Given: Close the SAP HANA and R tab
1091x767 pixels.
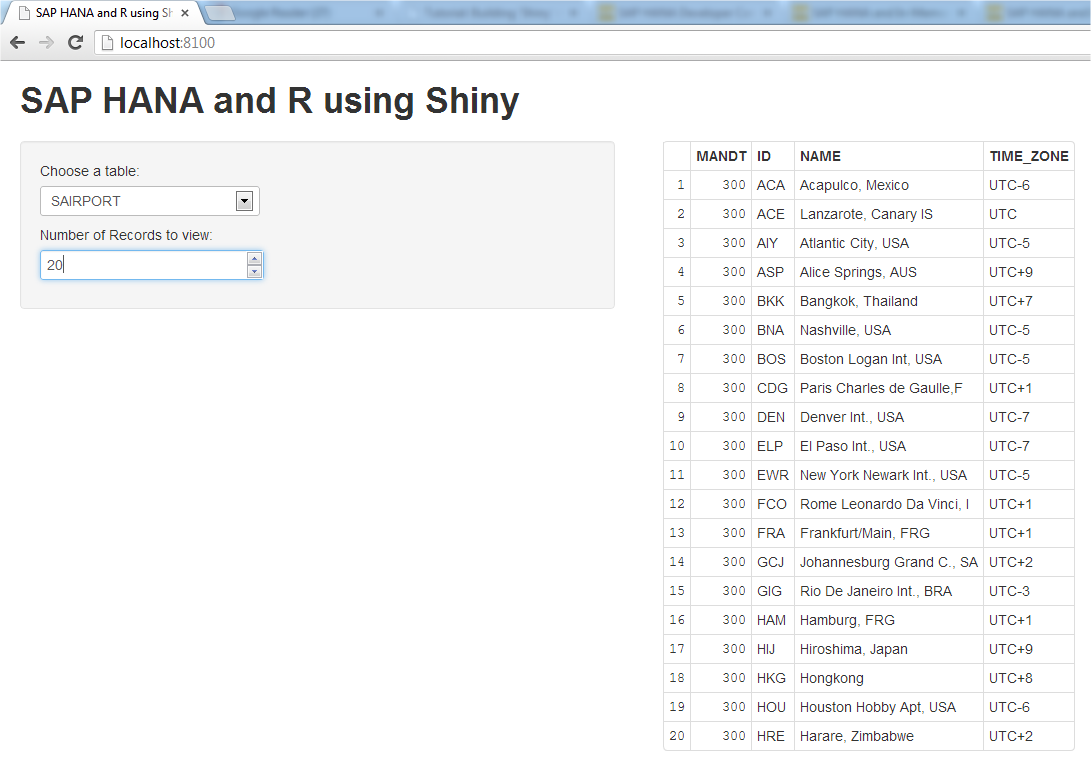Looking at the screenshot, I should [184, 13].
